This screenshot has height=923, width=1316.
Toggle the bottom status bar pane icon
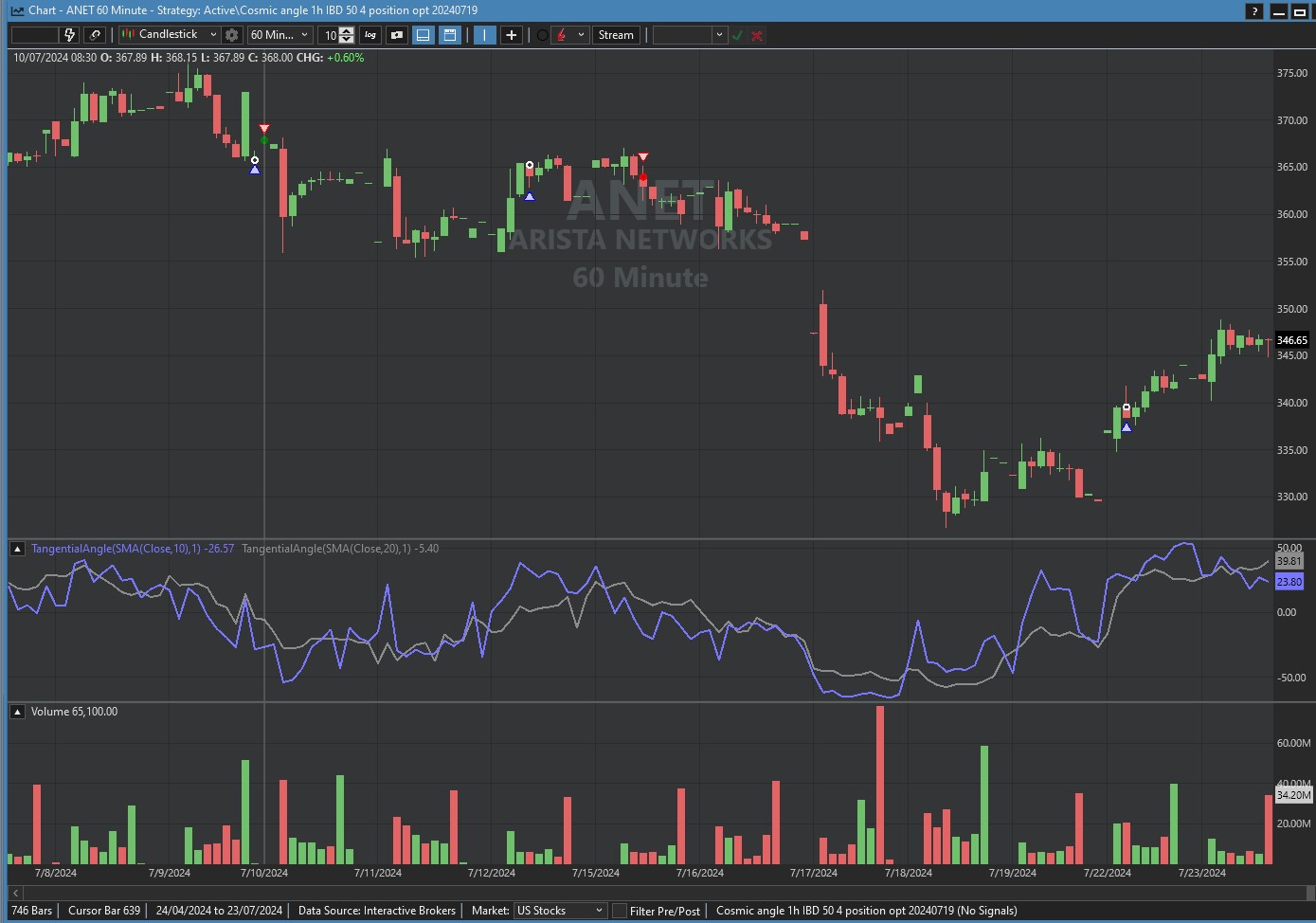click(424, 35)
